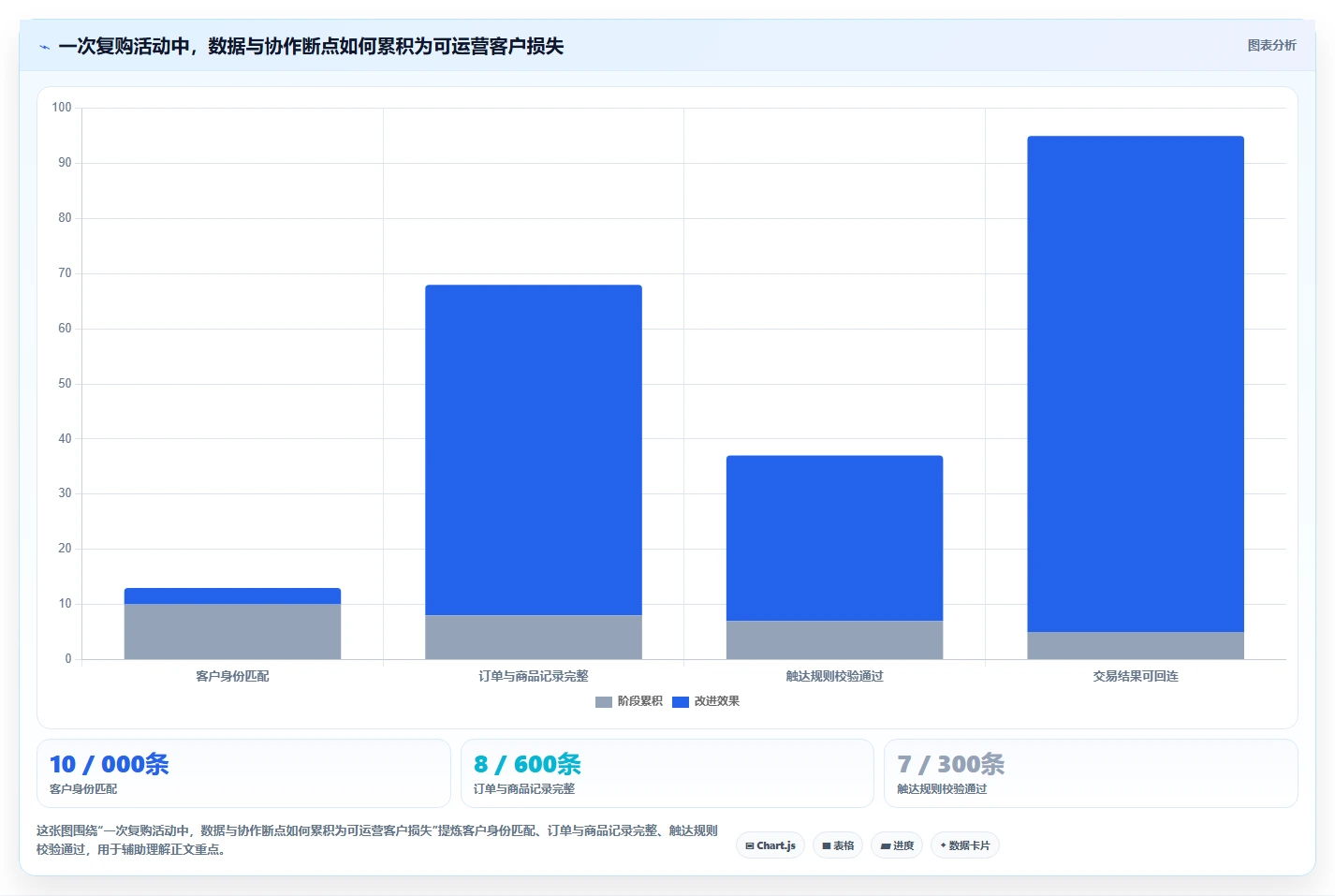
Task: Click the 数据卡片 tag star icon
Action: point(944,845)
